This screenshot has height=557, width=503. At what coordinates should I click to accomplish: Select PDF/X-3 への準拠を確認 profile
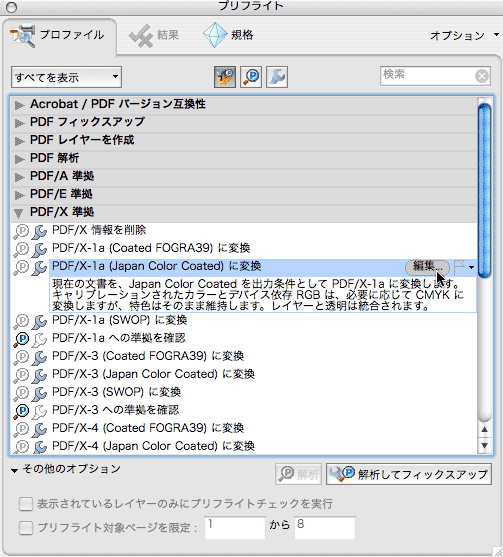coord(115,410)
